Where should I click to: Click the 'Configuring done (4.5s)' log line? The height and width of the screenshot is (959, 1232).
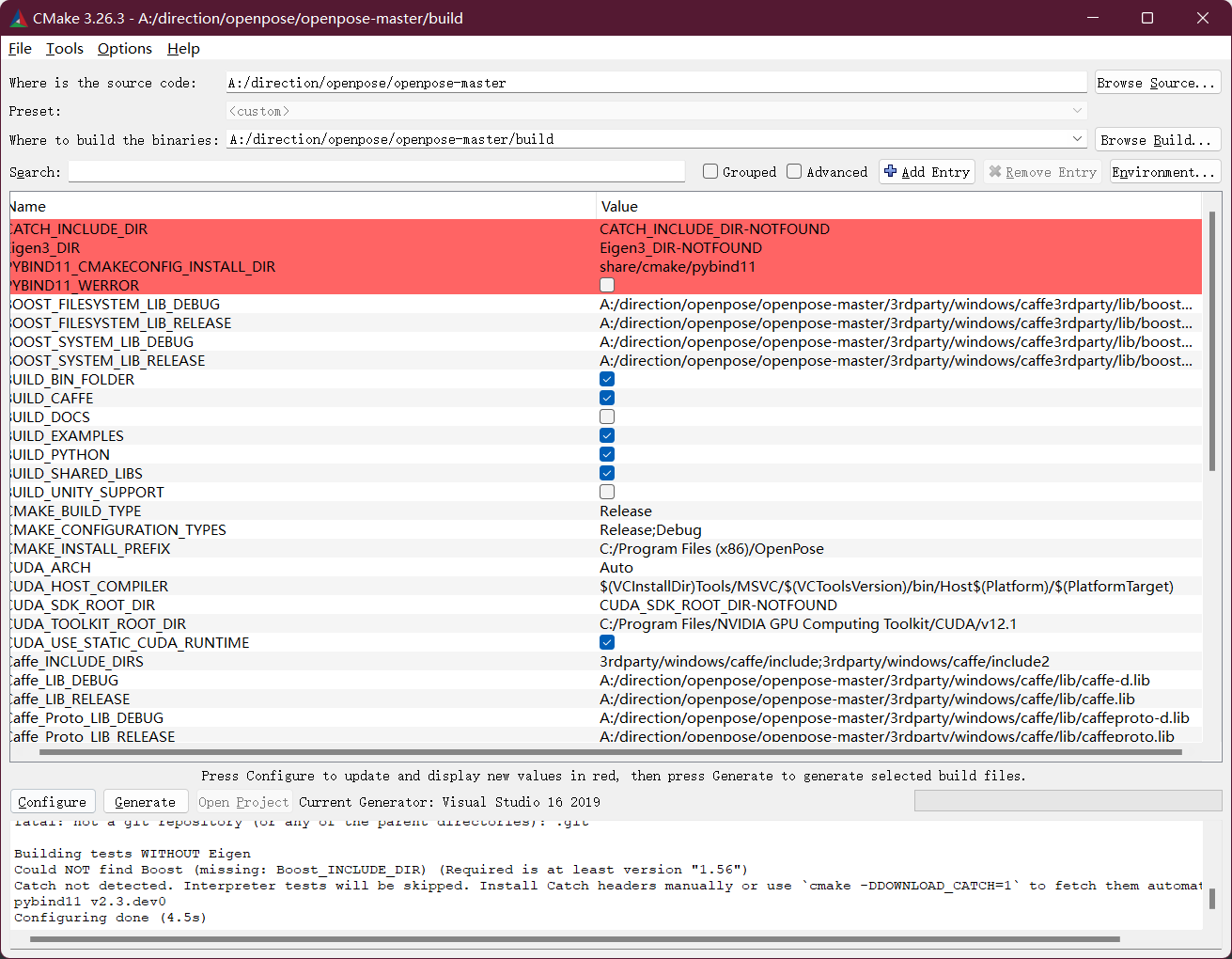(x=110, y=918)
